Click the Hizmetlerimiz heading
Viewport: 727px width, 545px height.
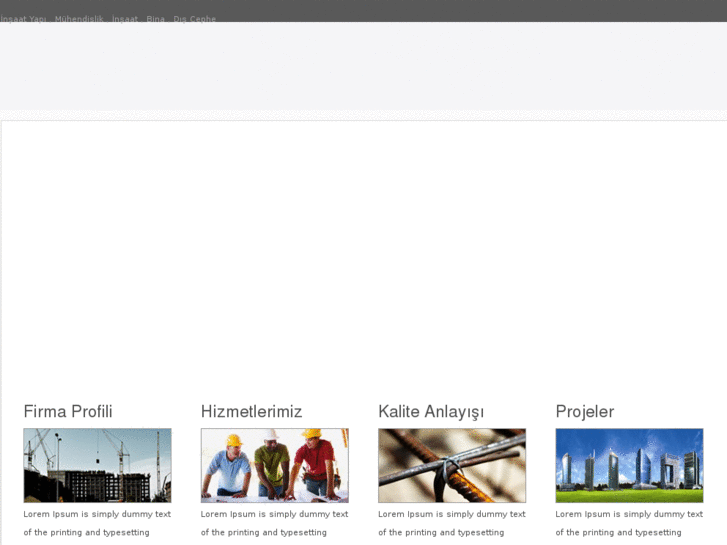click(251, 411)
